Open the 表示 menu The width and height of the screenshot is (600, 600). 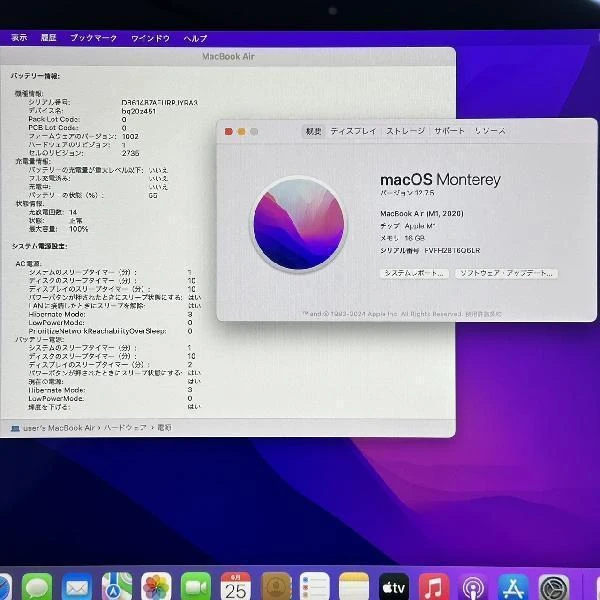coord(19,38)
